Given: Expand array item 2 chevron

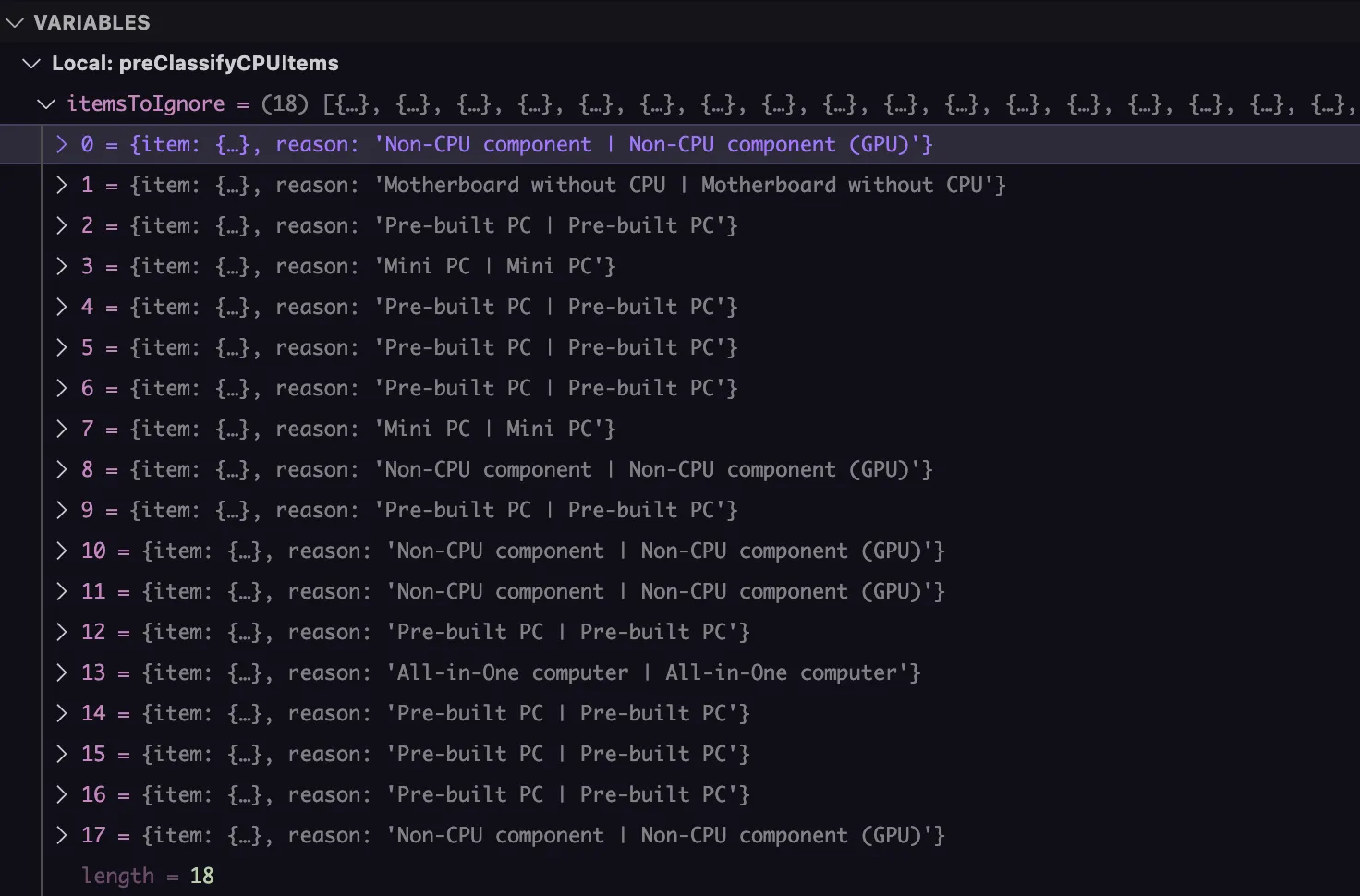Looking at the screenshot, I should pyautogui.click(x=61, y=226).
